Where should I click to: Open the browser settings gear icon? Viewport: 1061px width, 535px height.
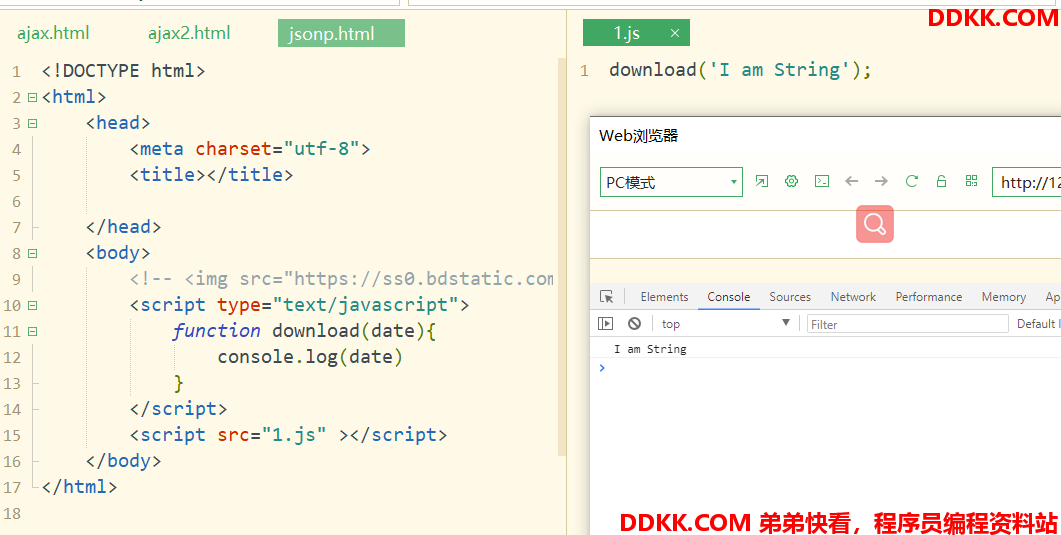(791, 181)
